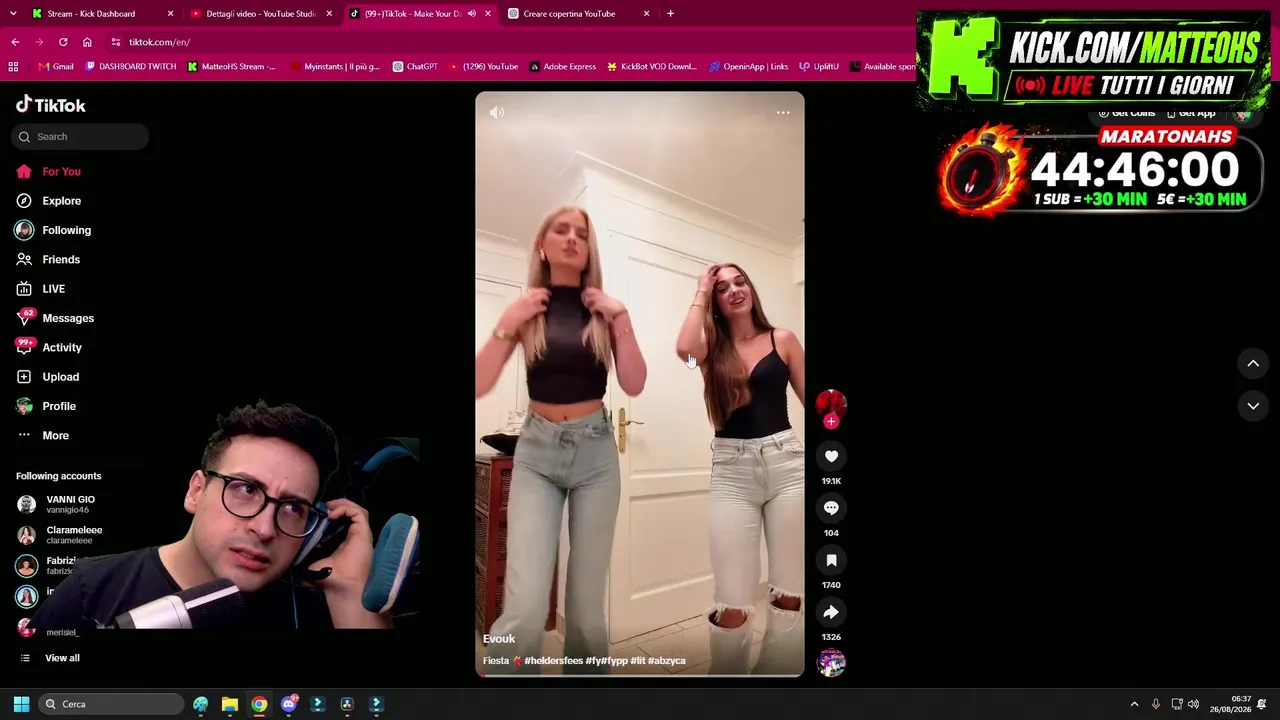Open the browser home page
This screenshot has width=1280, height=720.
87,42
